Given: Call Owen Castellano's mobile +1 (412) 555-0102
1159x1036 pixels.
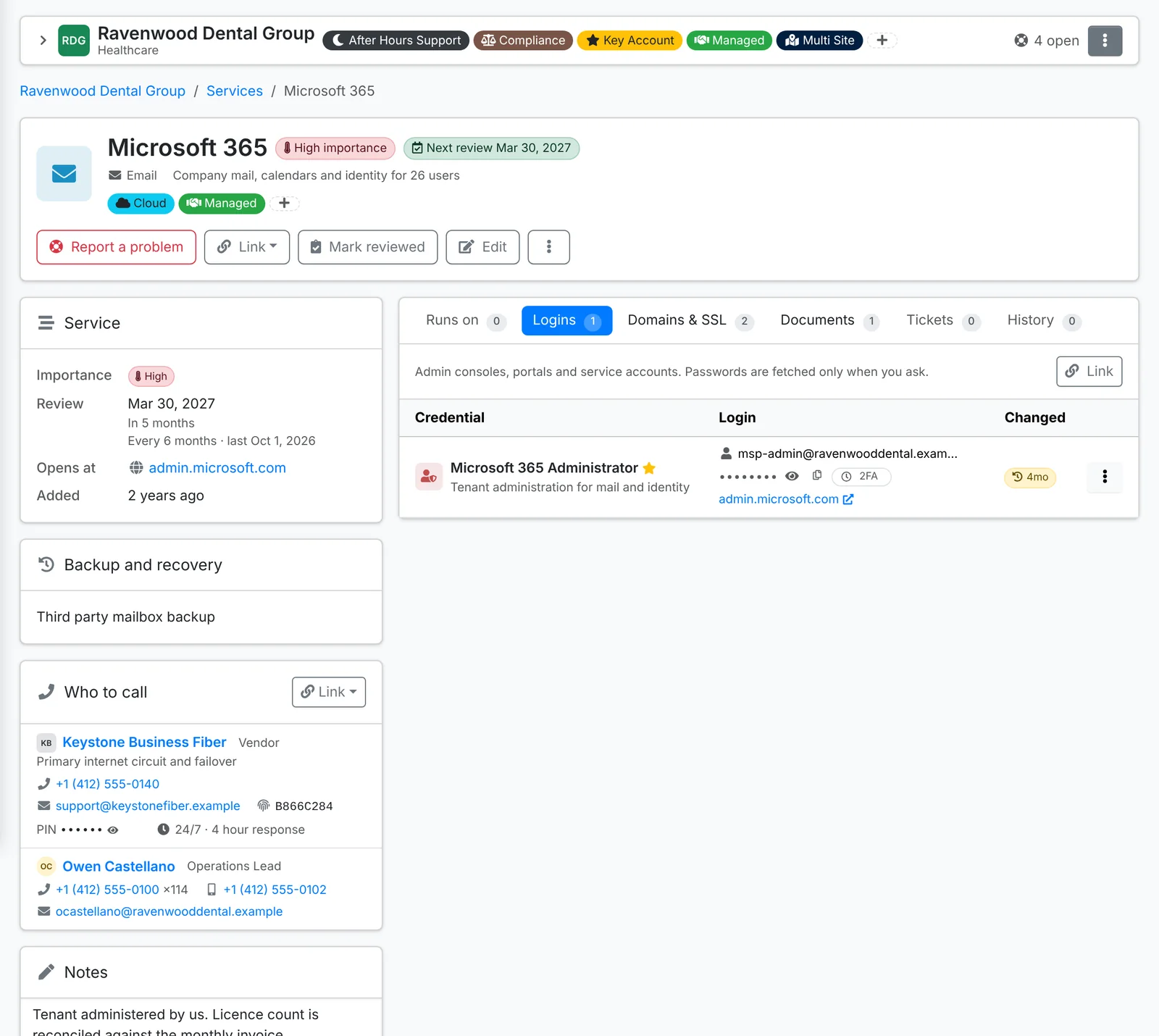Looking at the screenshot, I should [x=275, y=890].
